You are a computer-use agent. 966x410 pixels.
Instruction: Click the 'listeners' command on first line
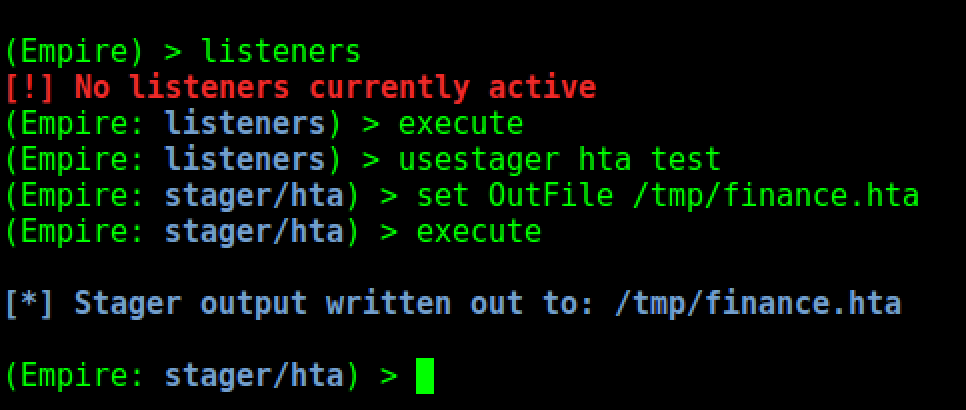point(280,50)
